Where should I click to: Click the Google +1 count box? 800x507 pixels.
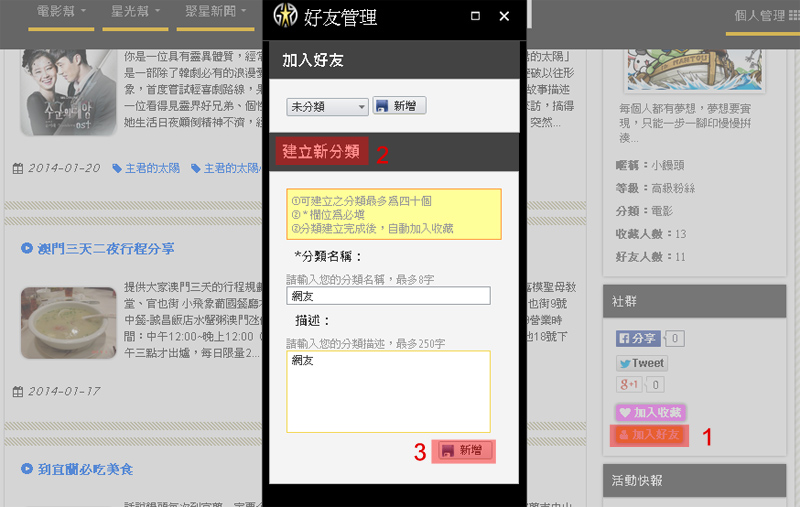tap(656, 384)
